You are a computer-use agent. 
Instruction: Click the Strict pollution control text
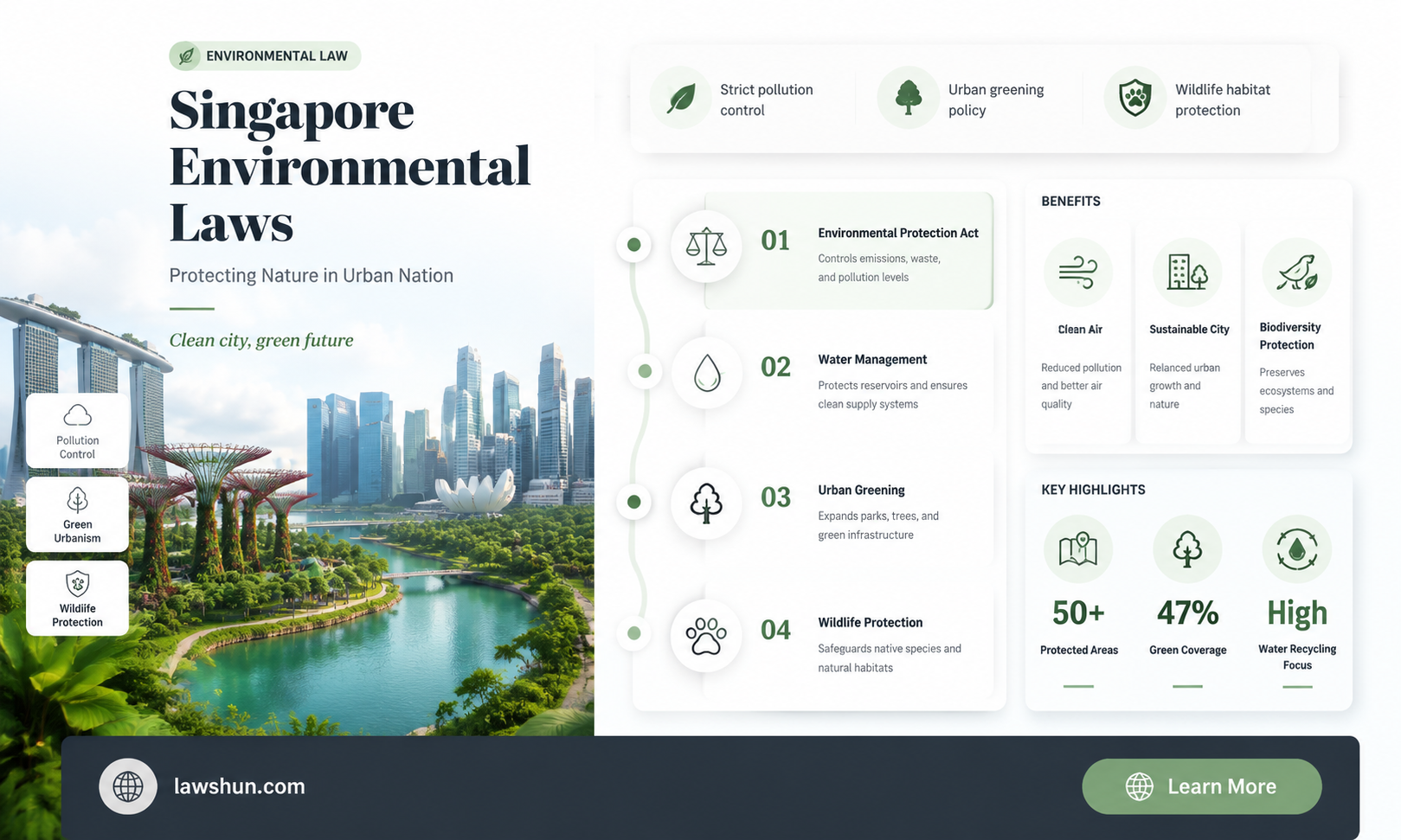pyautogui.click(x=767, y=99)
